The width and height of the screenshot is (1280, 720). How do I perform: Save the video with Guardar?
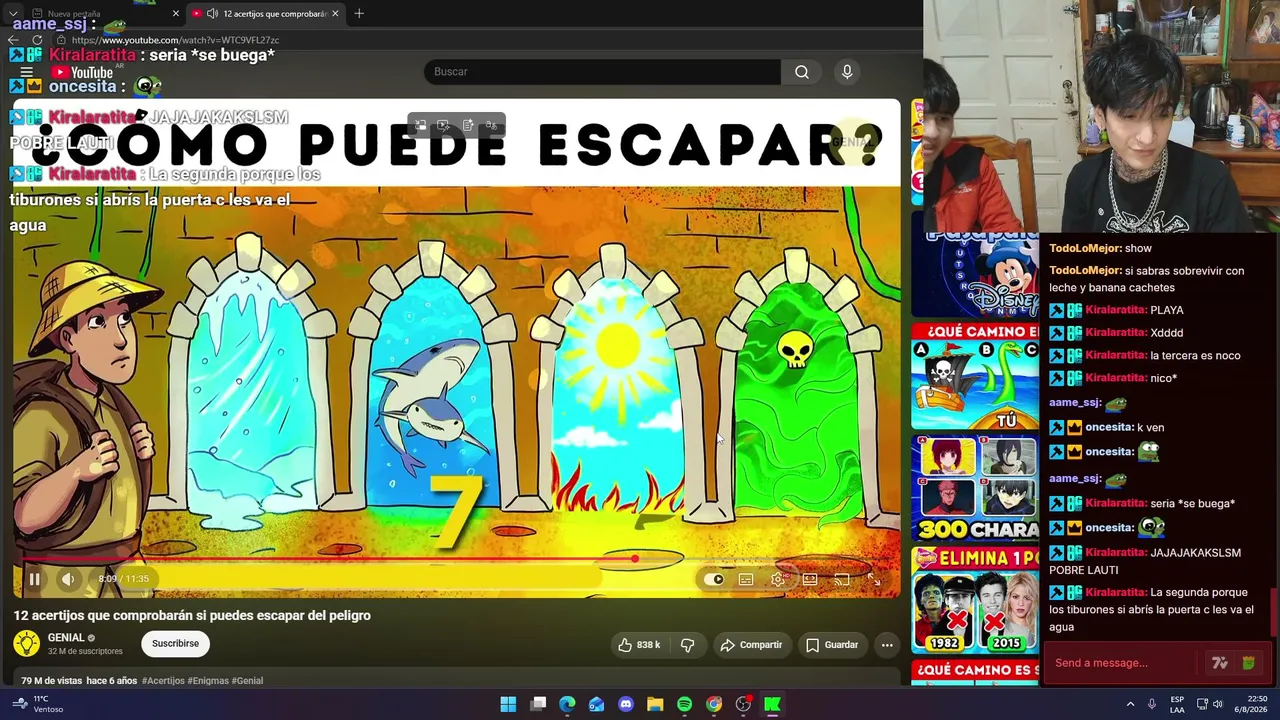[x=832, y=645]
